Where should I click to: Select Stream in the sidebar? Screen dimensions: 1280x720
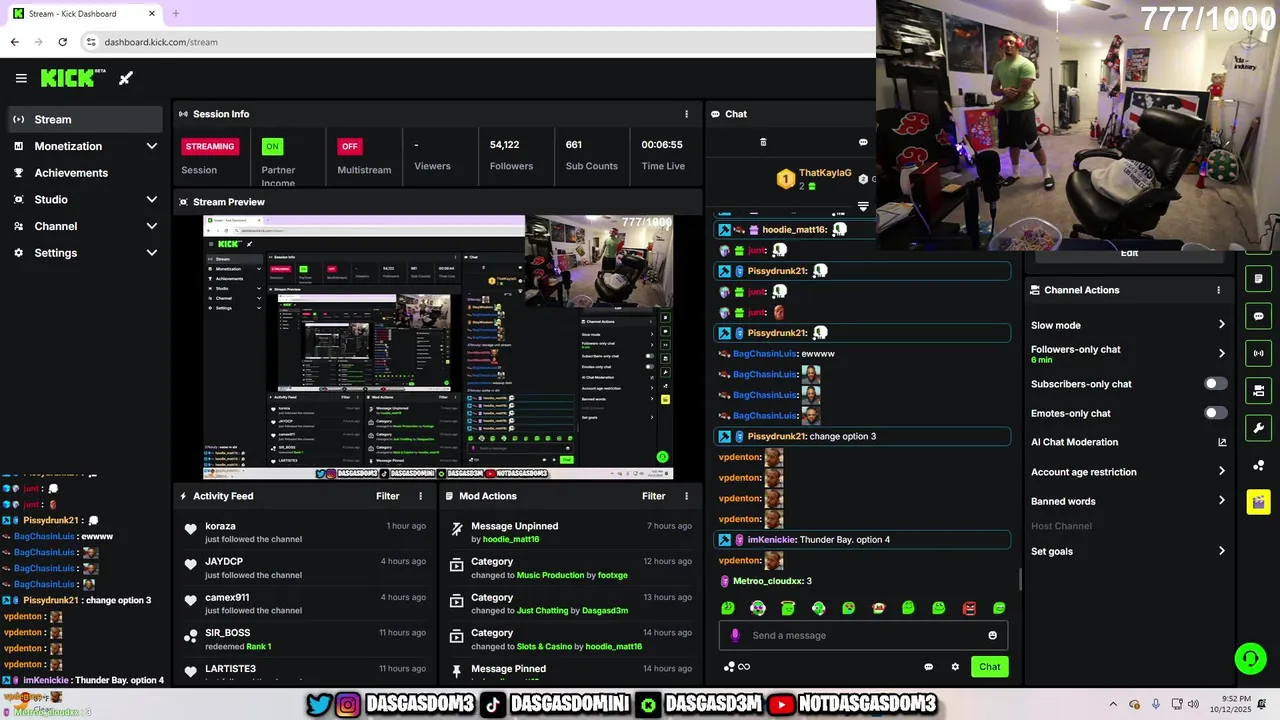pyautogui.click(x=85, y=119)
